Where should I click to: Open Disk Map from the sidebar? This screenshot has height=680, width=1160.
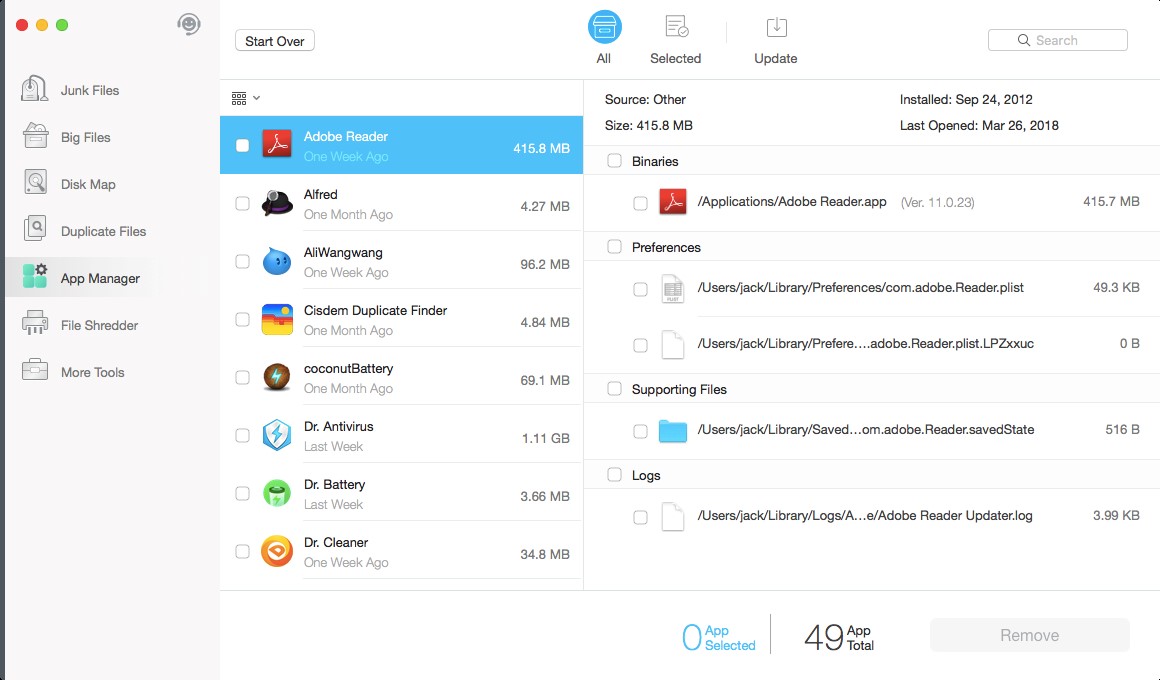point(35,184)
